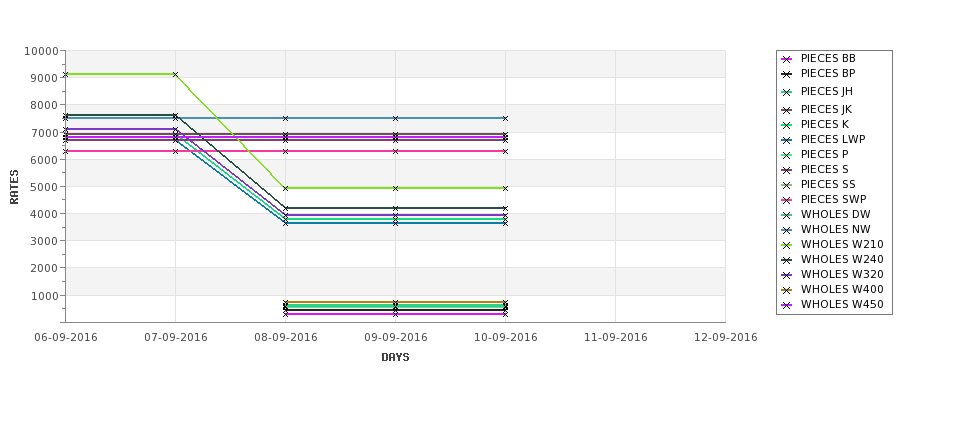Click the PIECES JH legend marker
Image resolution: width=975 pixels, height=429 pixels.
(x=787, y=93)
